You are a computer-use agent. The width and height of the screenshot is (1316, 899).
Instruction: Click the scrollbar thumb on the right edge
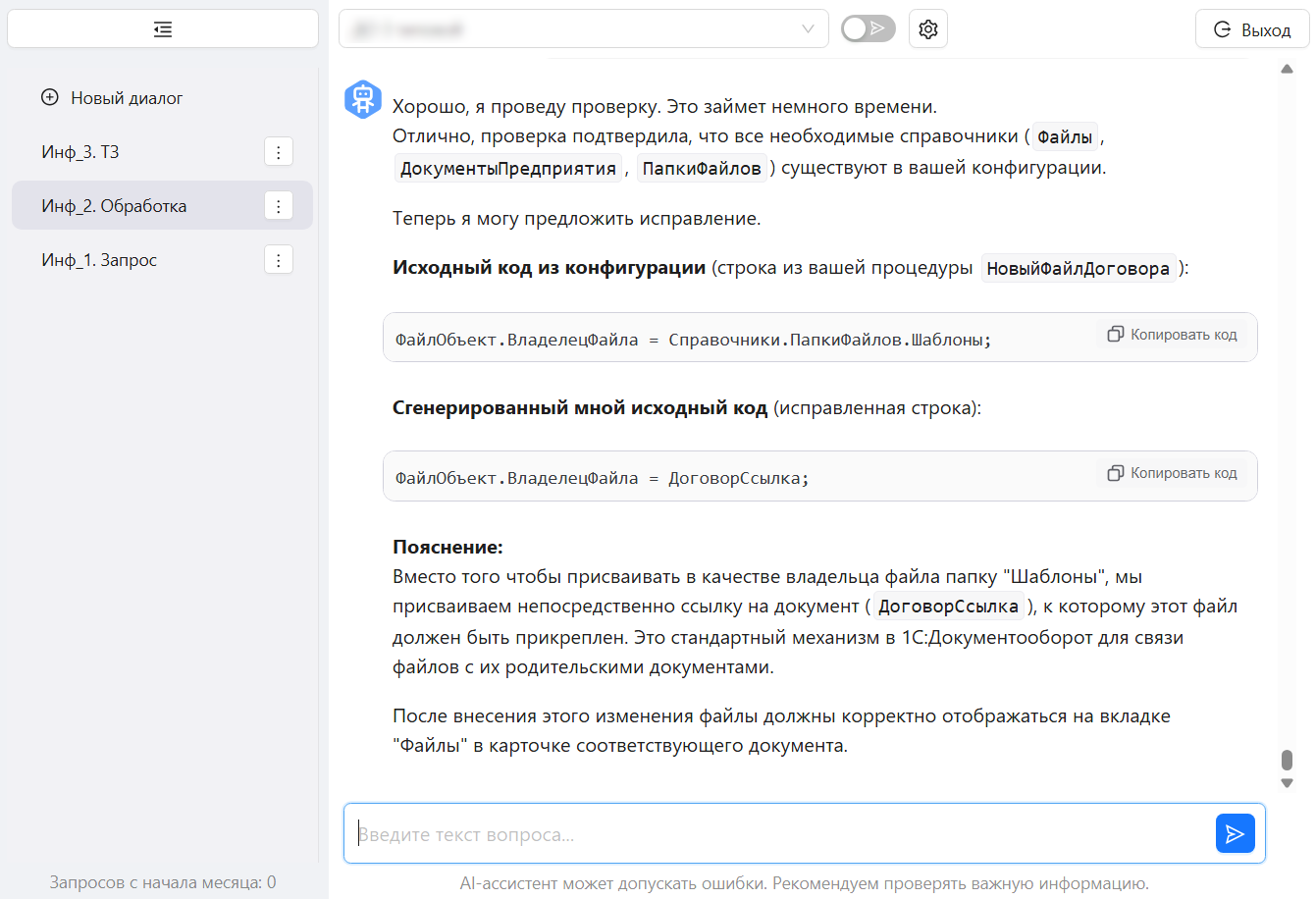1287,759
